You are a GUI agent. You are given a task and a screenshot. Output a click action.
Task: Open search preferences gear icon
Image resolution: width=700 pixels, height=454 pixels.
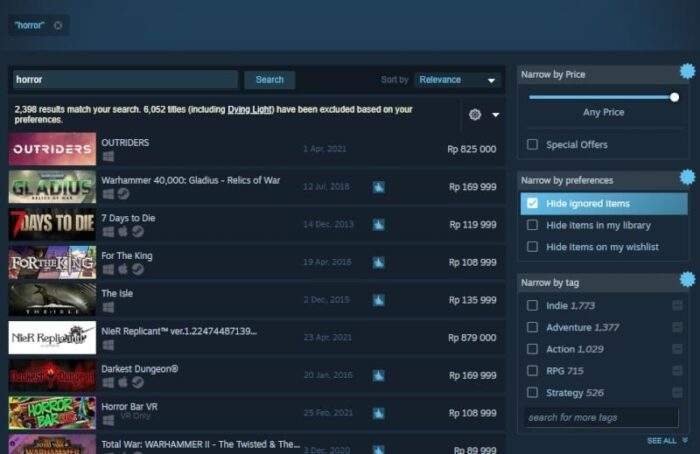pyautogui.click(x=475, y=115)
